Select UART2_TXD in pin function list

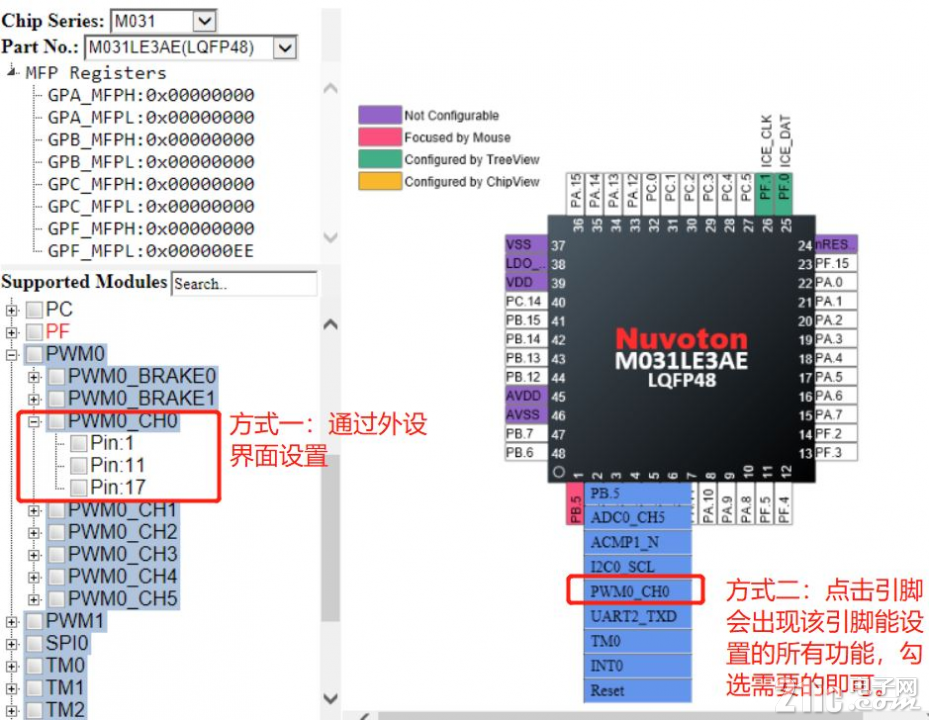(x=638, y=617)
